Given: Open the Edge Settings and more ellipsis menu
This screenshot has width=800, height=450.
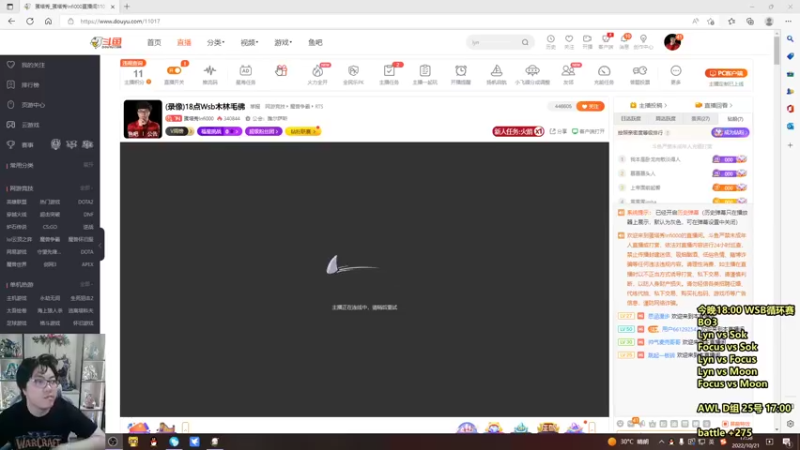Looking at the screenshot, I should tap(788, 21).
